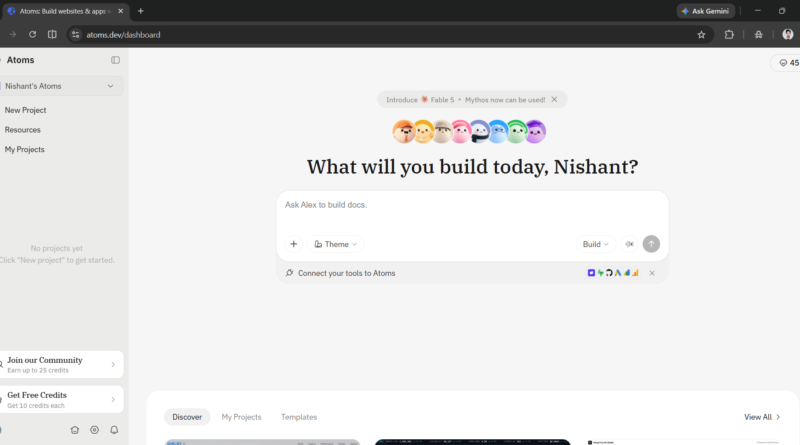This screenshot has width=800, height=445.
Task: Send the prompt with the up-arrow button
Action: pyautogui.click(x=651, y=244)
